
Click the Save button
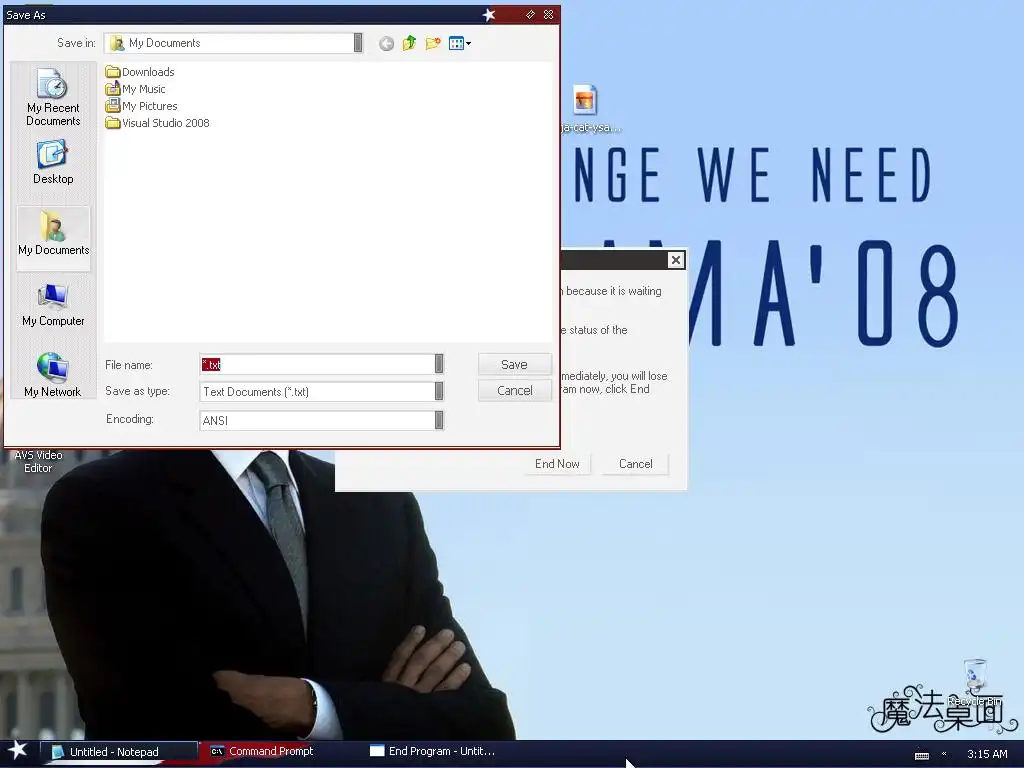coord(515,364)
